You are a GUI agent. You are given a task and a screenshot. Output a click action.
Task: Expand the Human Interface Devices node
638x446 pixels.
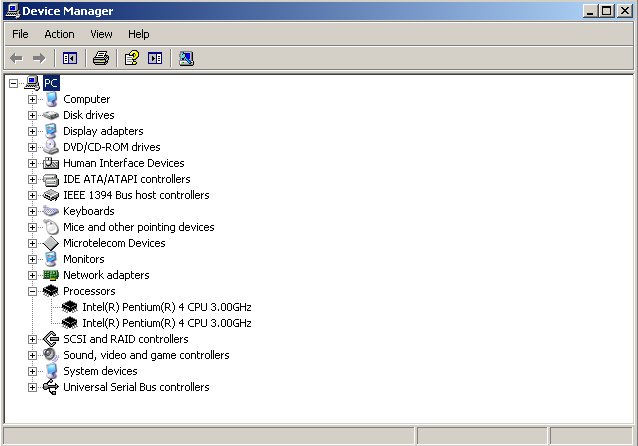click(32, 163)
